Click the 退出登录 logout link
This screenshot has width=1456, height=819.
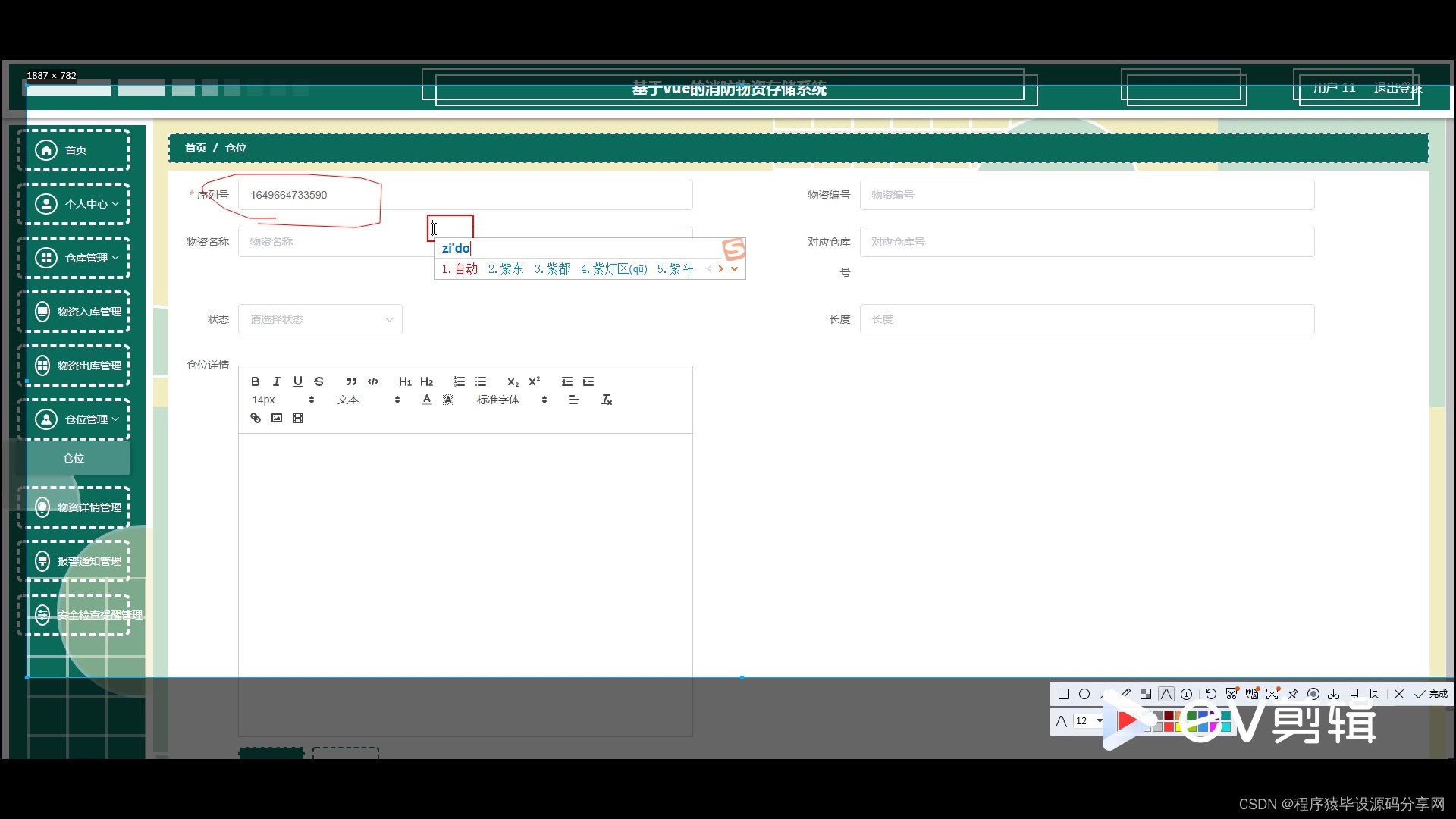(1397, 88)
